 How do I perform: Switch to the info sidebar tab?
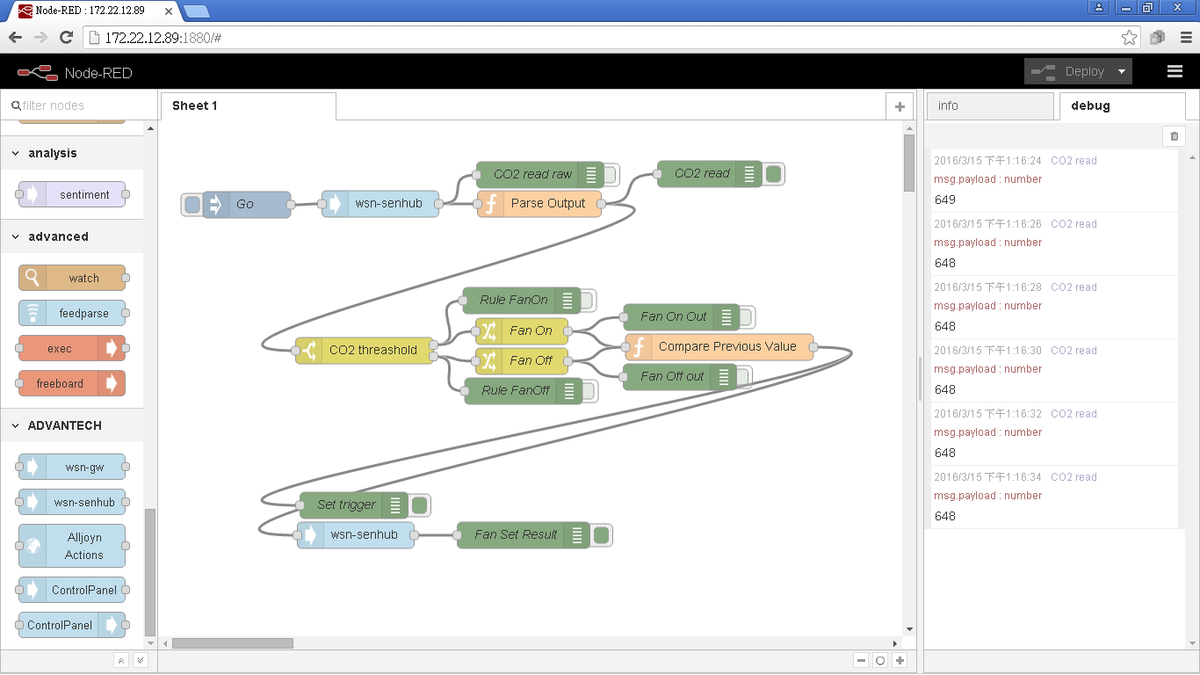[988, 106]
